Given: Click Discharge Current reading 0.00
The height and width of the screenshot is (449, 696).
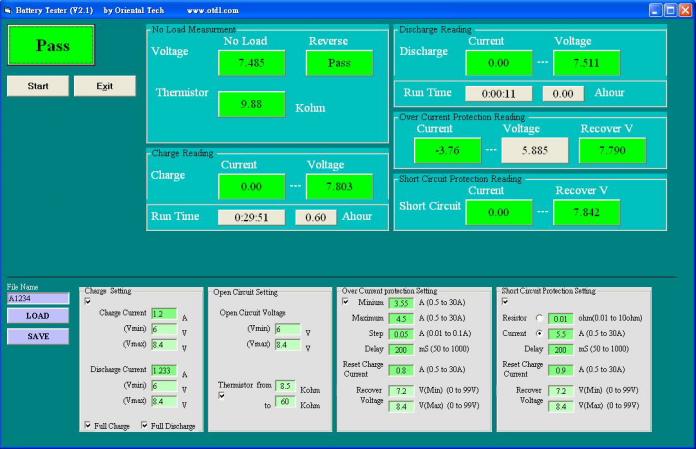Looking at the screenshot, I should point(498,63).
